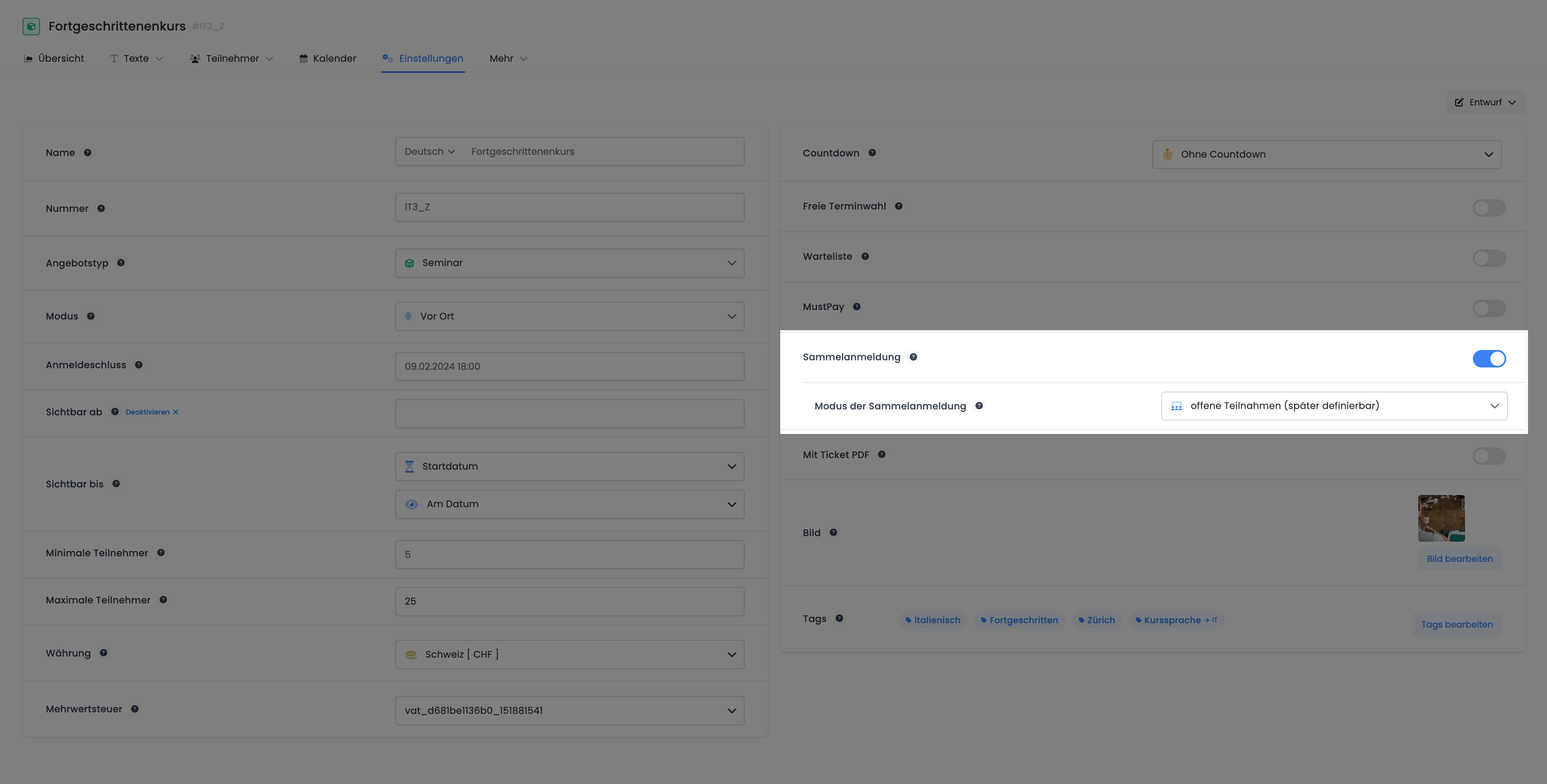Click the Deaktivieren link beside Sichtbar ab

151,412
